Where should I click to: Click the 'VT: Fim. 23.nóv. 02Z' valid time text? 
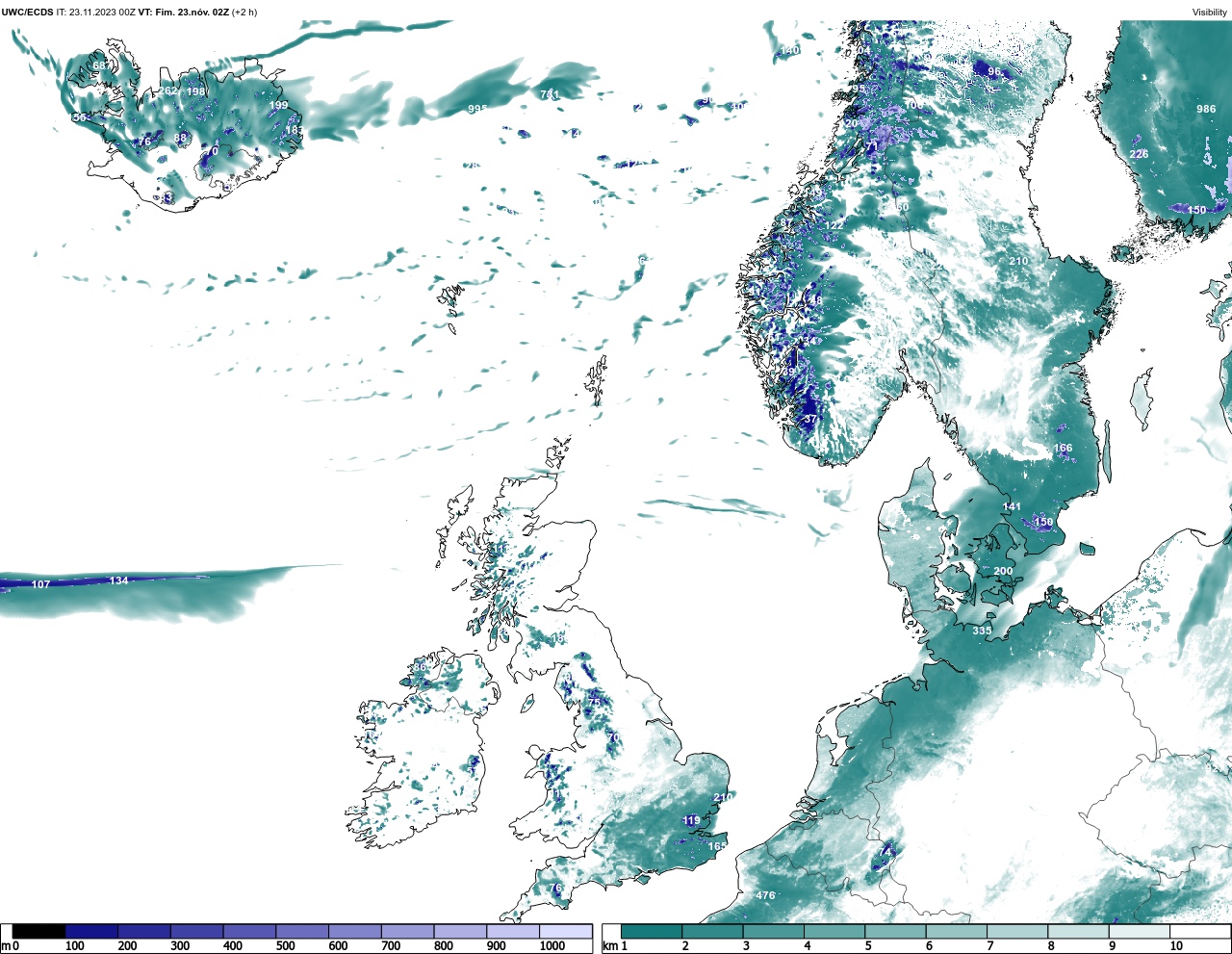pyautogui.click(x=184, y=12)
